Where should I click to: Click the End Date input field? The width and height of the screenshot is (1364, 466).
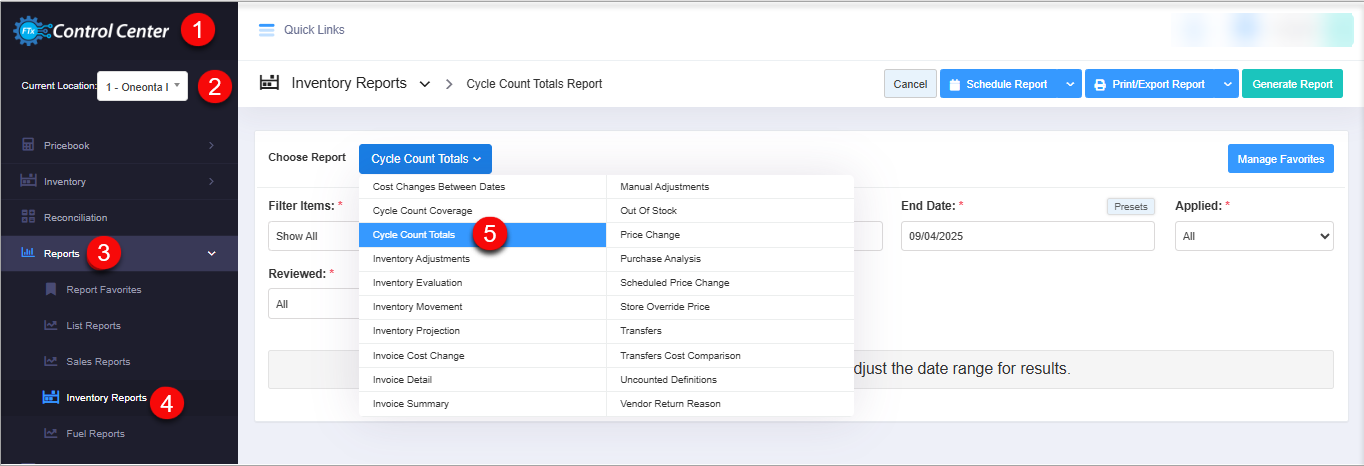[x=1027, y=236]
